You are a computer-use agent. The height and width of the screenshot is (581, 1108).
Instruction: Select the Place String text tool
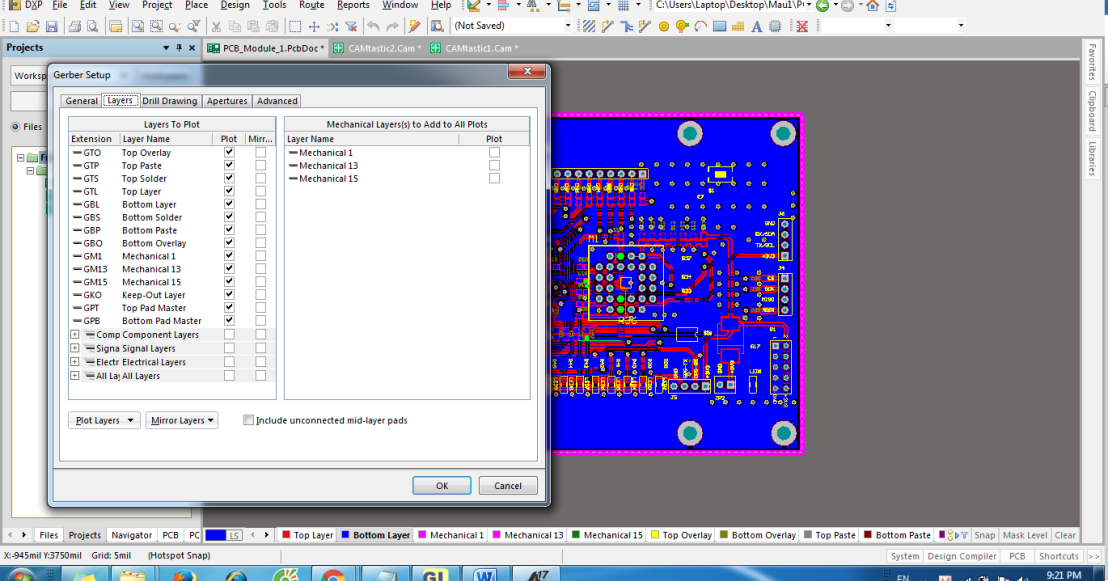(x=756, y=26)
